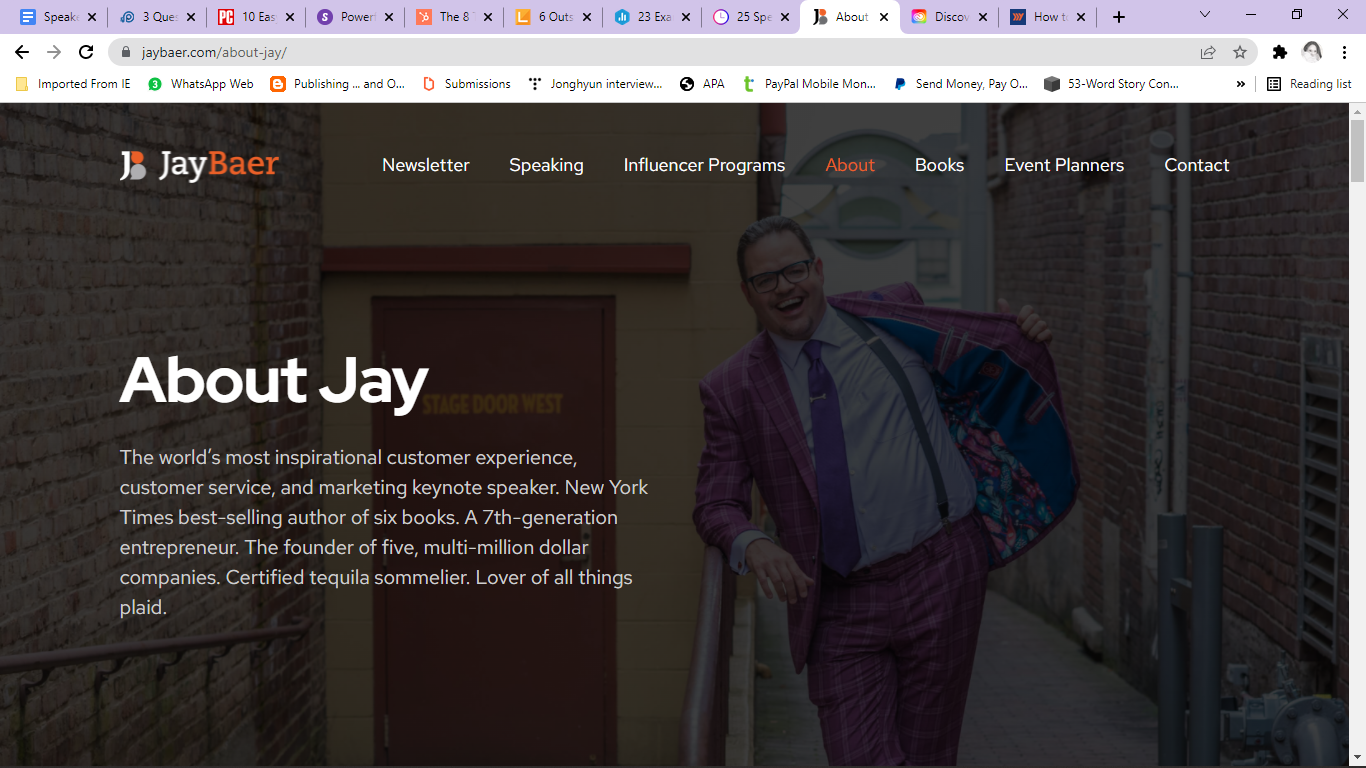The image size is (1366, 768).
Task: Go back using the browser back arrow
Action: 22,52
